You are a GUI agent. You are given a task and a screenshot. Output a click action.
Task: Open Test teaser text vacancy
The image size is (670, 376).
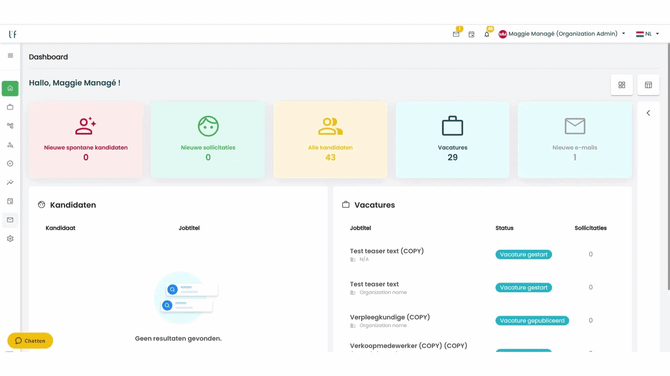374,284
